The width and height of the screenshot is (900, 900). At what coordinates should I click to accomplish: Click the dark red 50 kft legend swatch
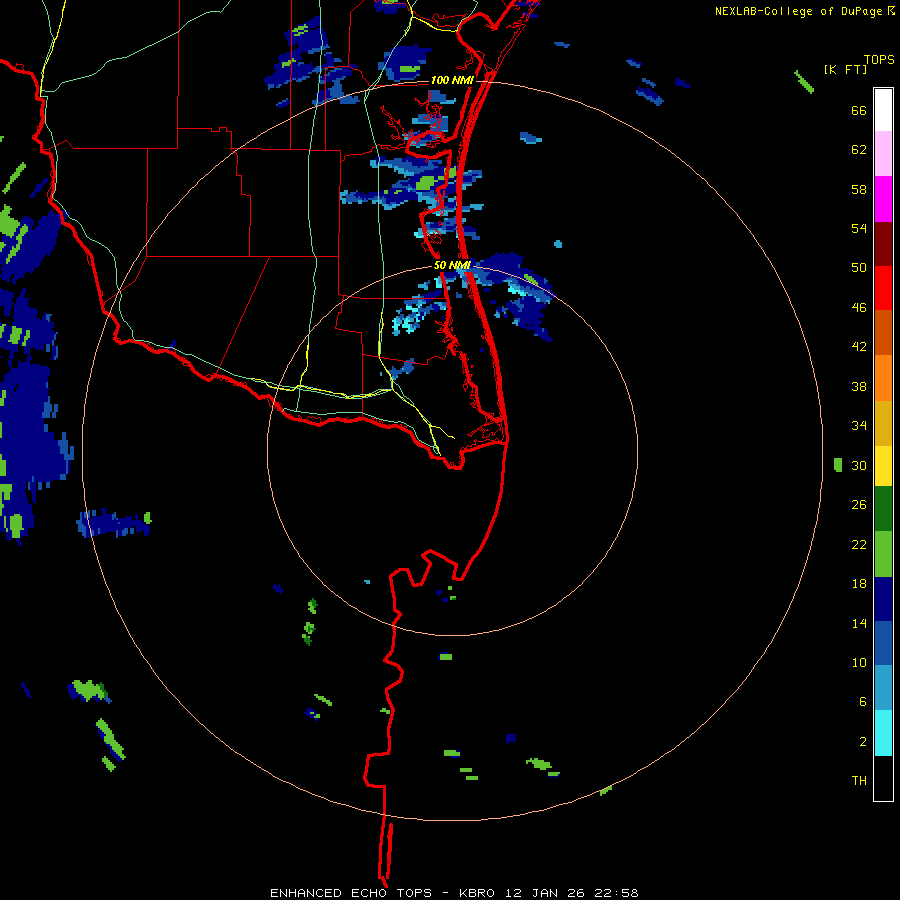point(883,244)
